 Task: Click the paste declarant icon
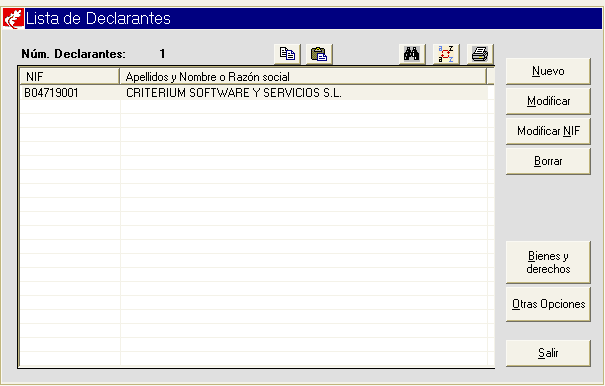[319, 54]
